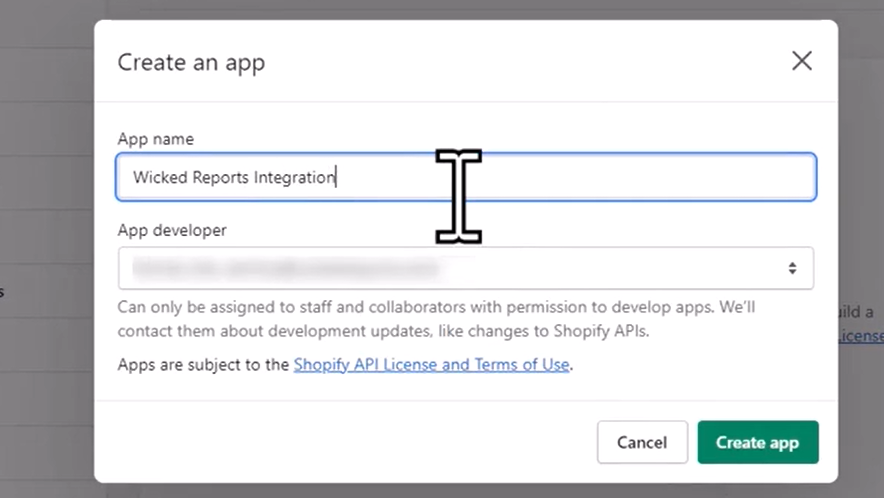884x498 pixels.
Task: Click the App developer dropdown arrows
Action: click(x=792, y=268)
